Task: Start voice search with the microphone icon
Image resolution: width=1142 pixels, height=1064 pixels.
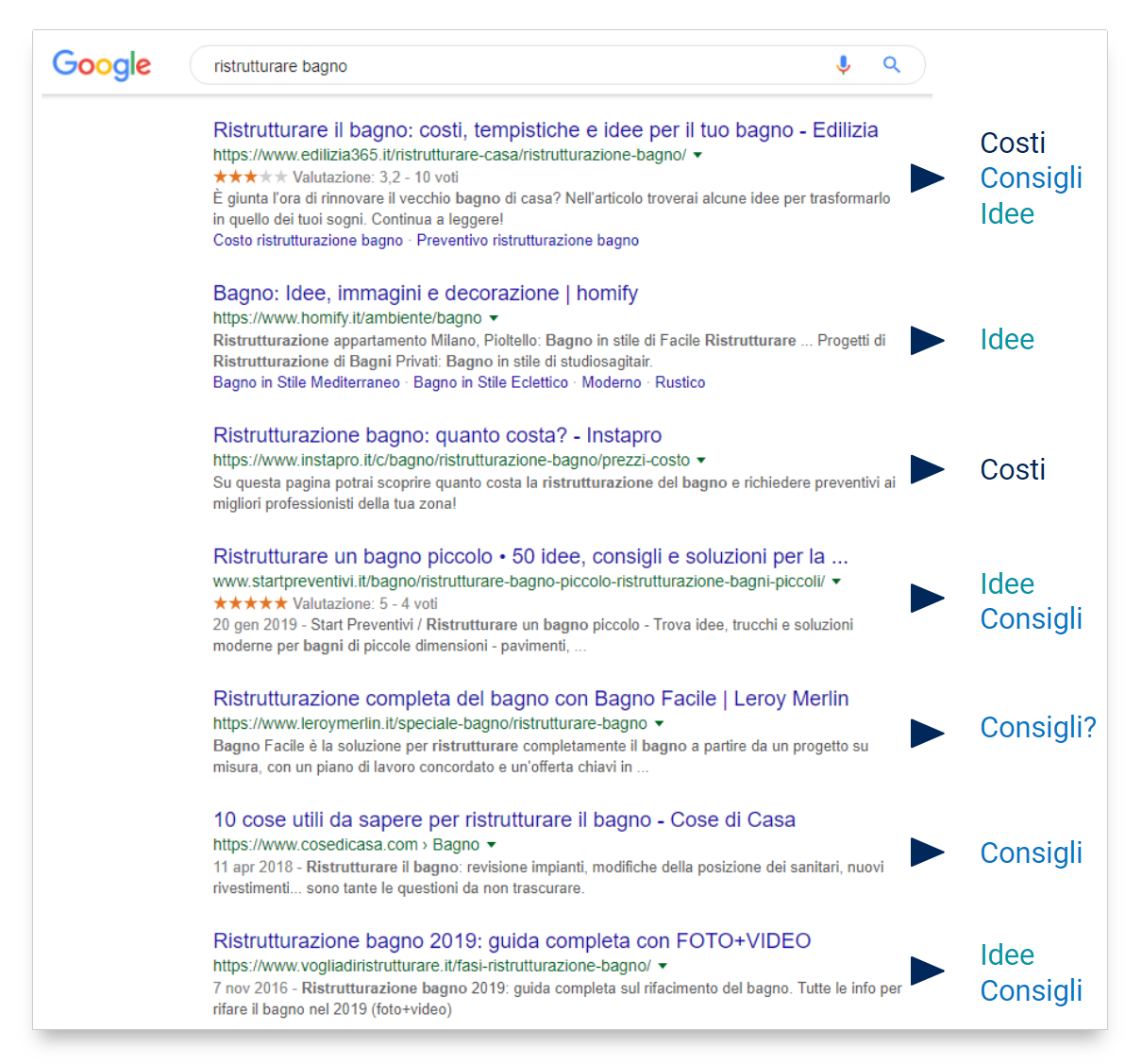Action: click(843, 65)
